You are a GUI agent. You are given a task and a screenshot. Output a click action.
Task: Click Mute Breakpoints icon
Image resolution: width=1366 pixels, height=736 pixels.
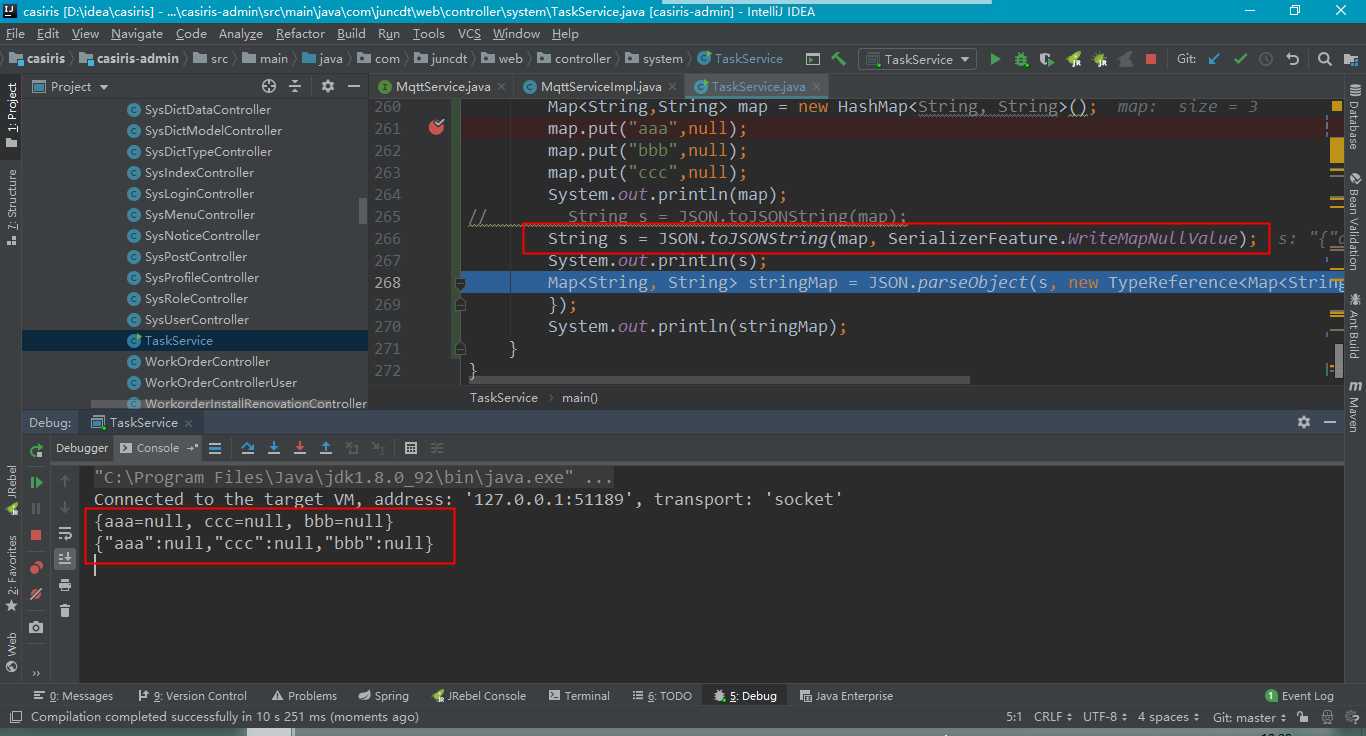coord(37,593)
